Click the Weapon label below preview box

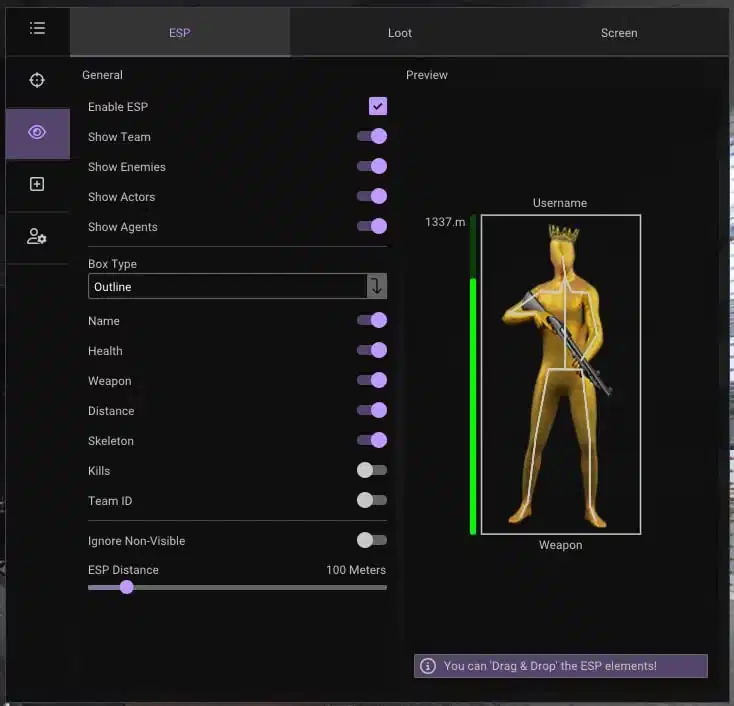(560, 545)
